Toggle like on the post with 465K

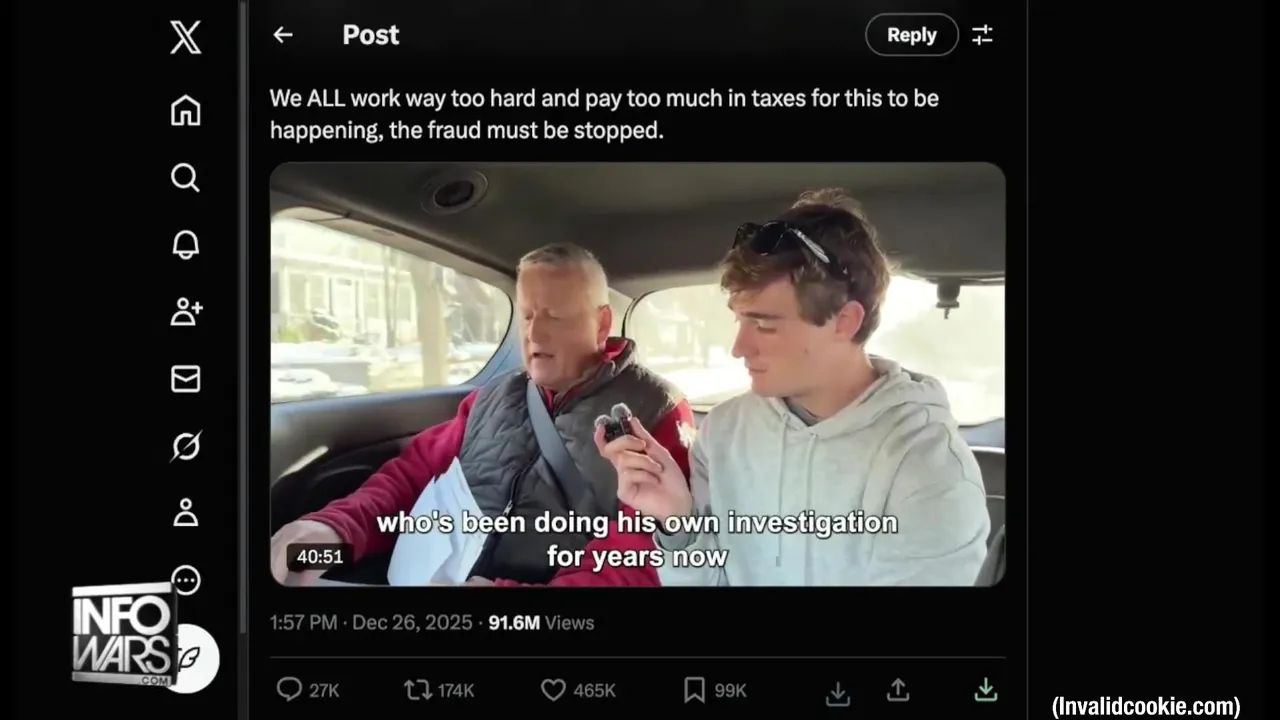point(553,689)
